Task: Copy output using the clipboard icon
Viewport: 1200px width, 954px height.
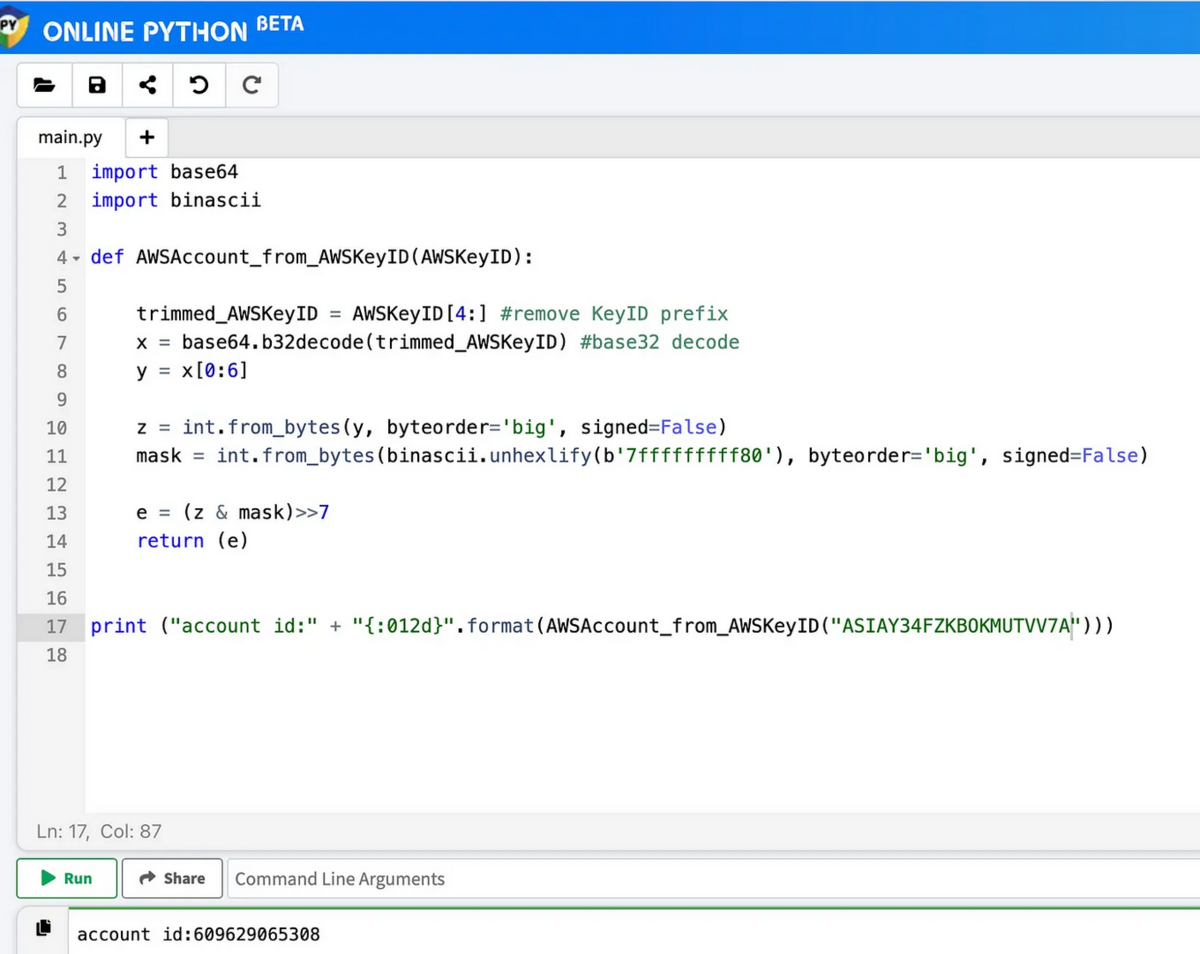Action: pos(43,929)
